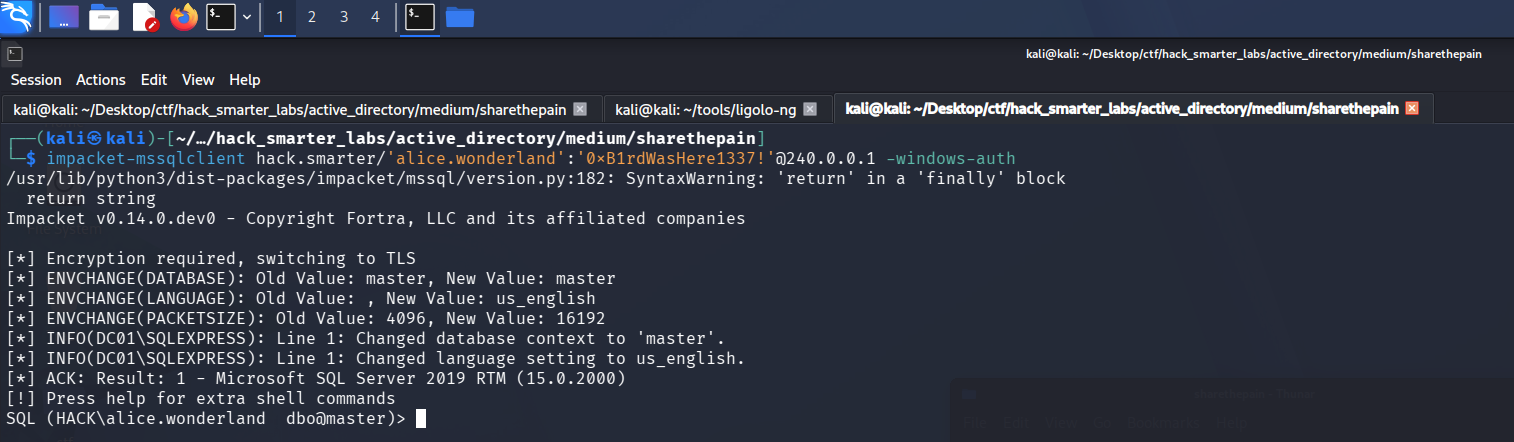Switch to workspace 3
This screenshot has height=442, width=1514.
point(344,17)
